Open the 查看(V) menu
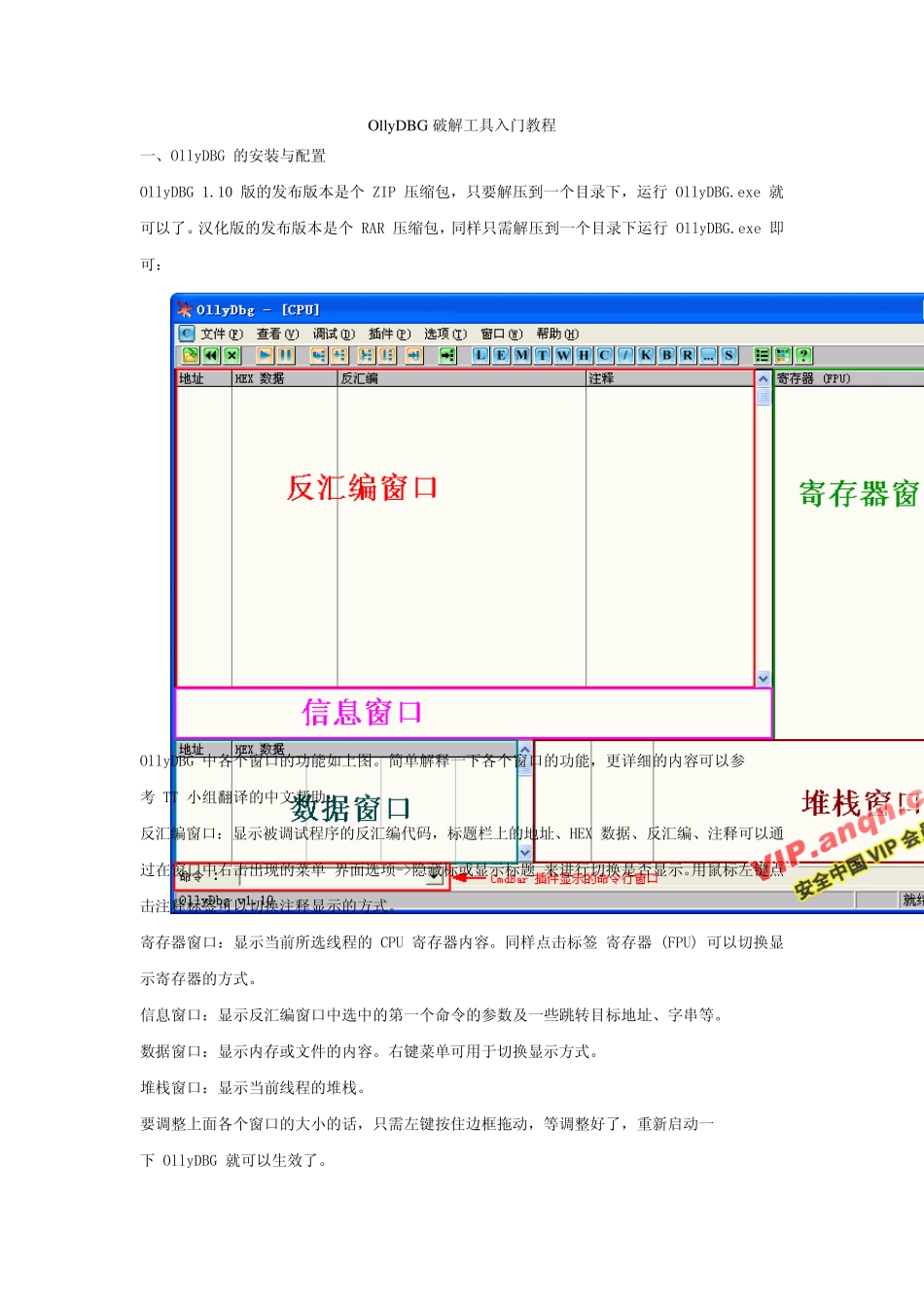This screenshot has height=1307, width=924. coord(278,334)
